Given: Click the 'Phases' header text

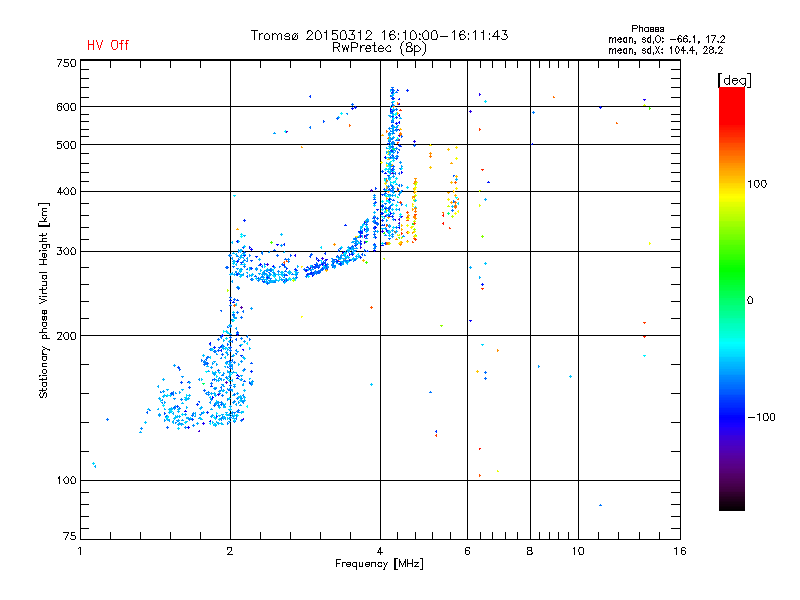Looking at the screenshot, I should pos(647,29).
